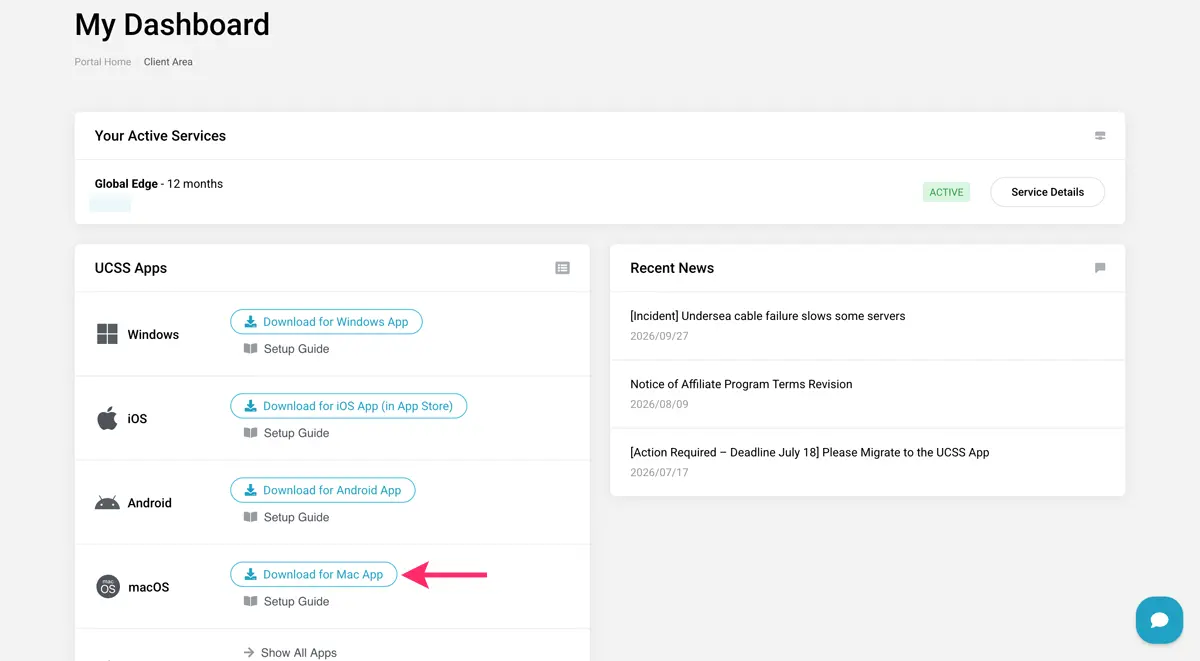Click the "macOS" platform label

click(x=149, y=587)
